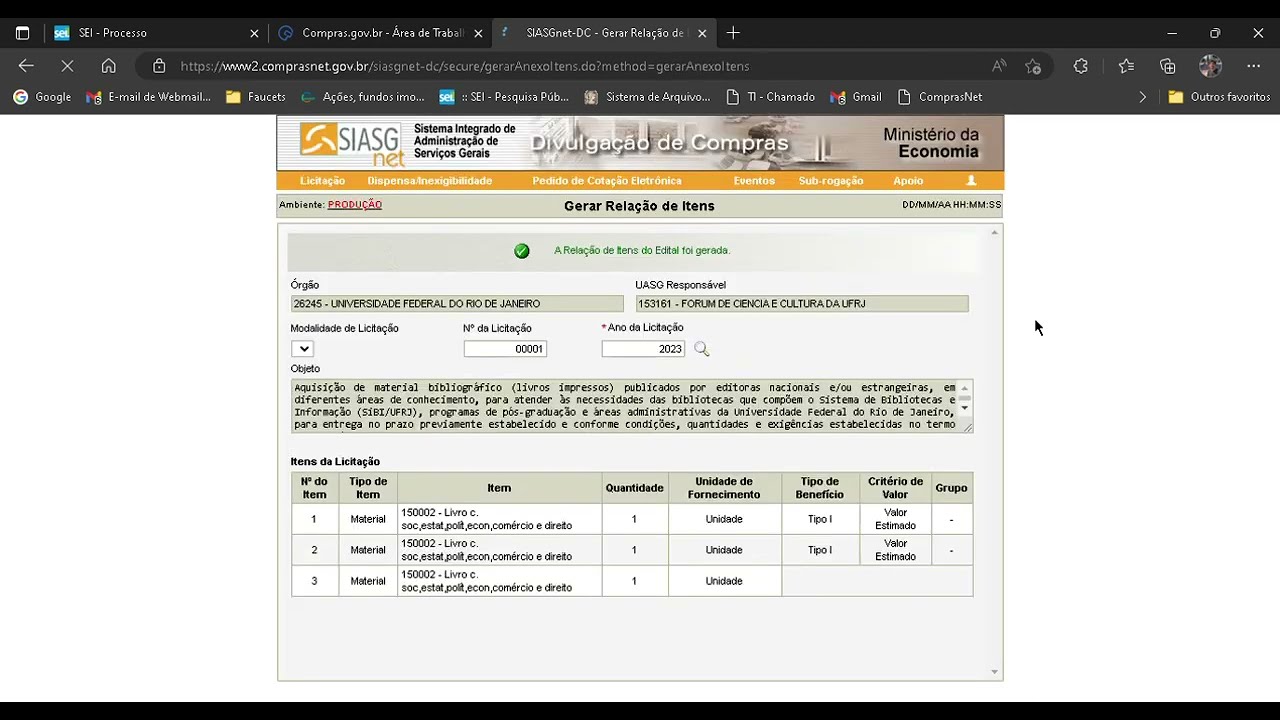Viewport: 1280px width, 720px height.
Task: Expand the Modalidade de Licitação dropdown
Action: point(302,349)
